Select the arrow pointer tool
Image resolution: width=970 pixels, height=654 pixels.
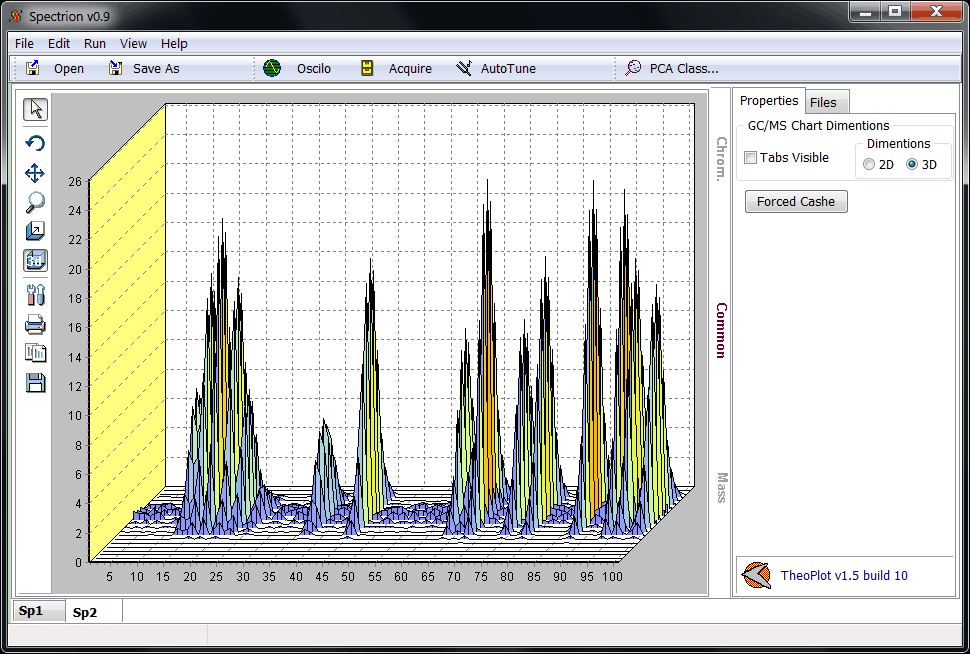(35, 110)
